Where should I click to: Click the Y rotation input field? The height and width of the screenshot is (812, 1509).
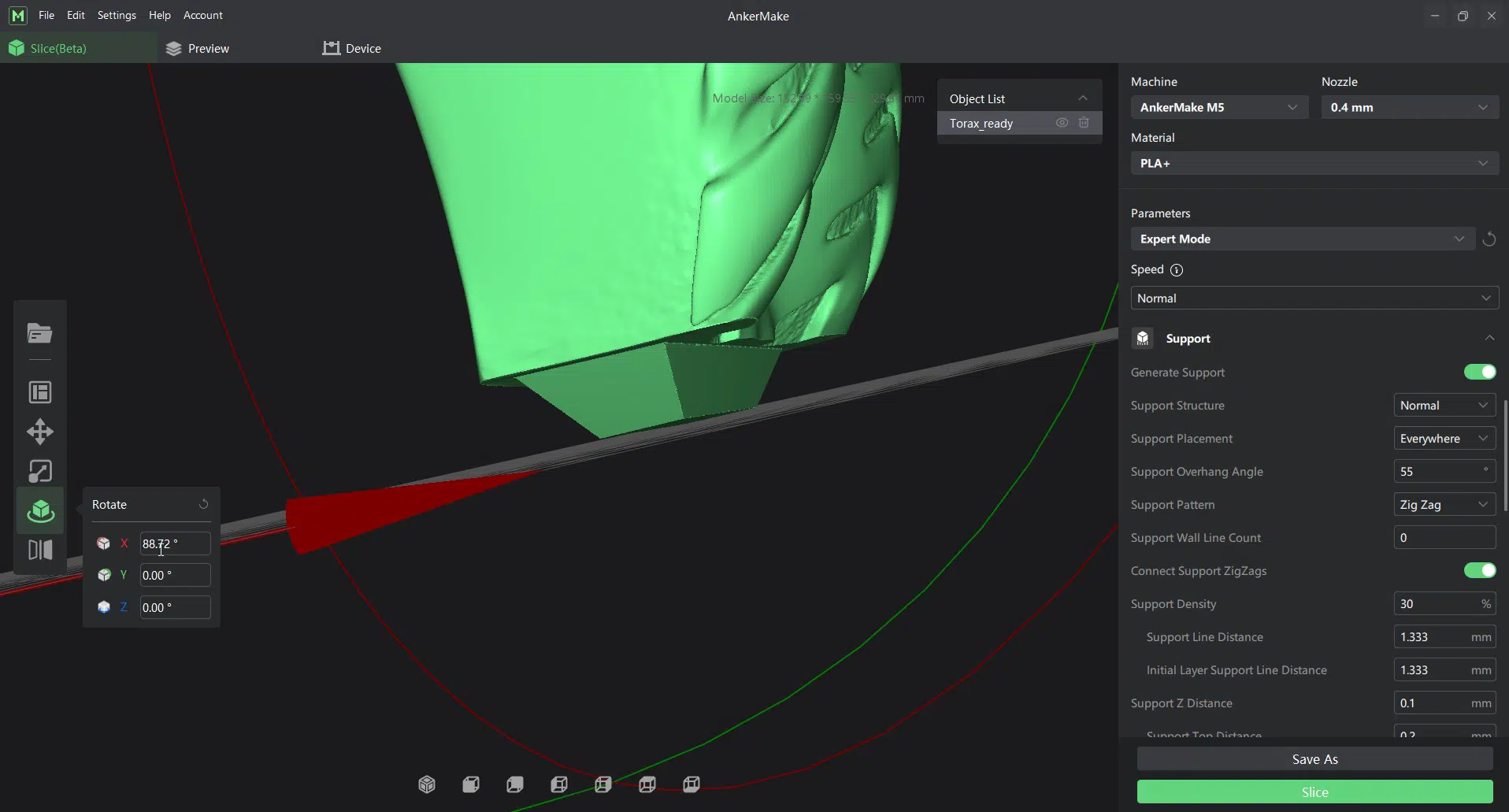(x=175, y=575)
